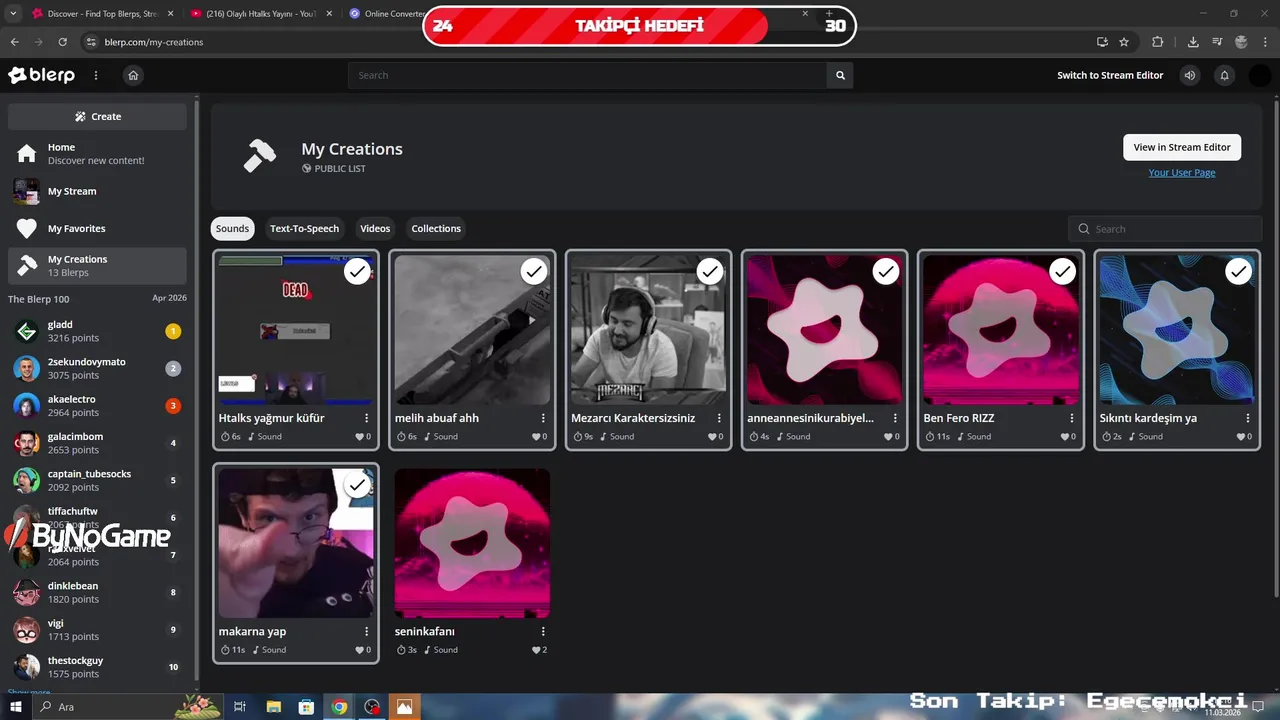The height and width of the screenshot is (720, 1280).
Task: Open the browser tab list dropdown arrow
Action: [x=13, y=14]
